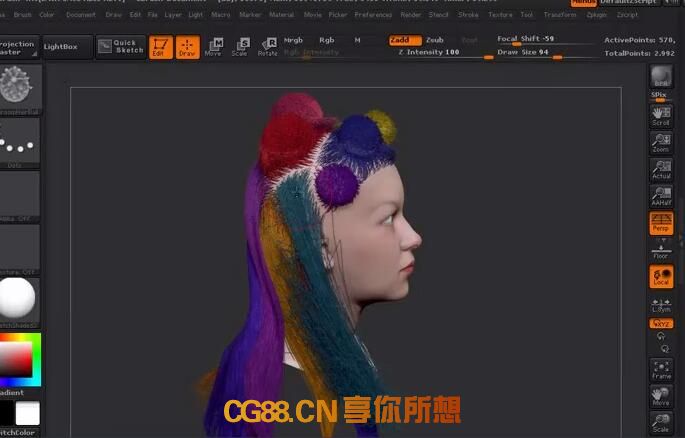Image resolution: width=685 pixels, height=438 pixels.
Task: Click the Menus button at top right
Action: click(584, 3)
